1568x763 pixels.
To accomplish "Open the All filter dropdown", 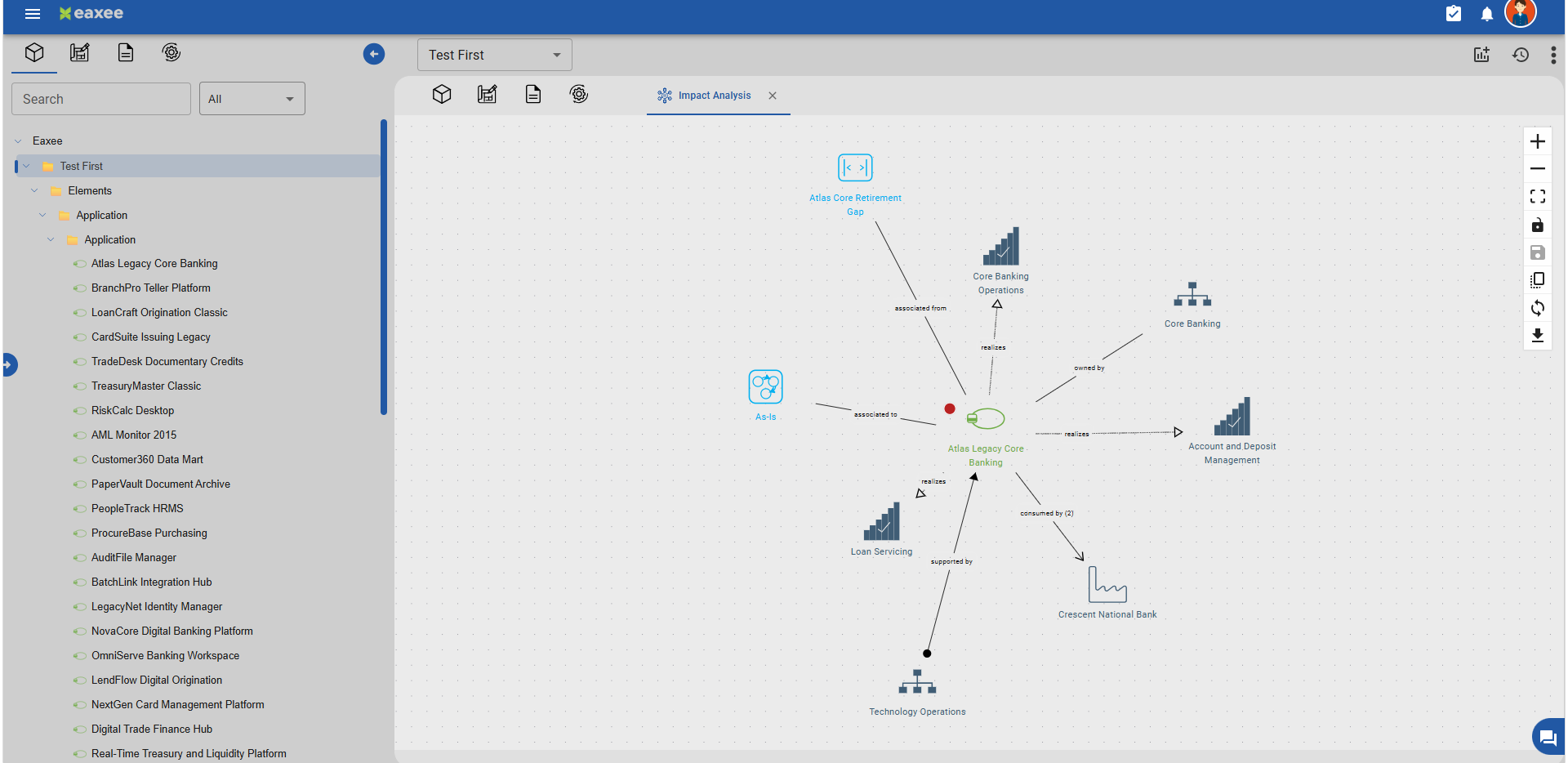I will click(x=252, y=99).
